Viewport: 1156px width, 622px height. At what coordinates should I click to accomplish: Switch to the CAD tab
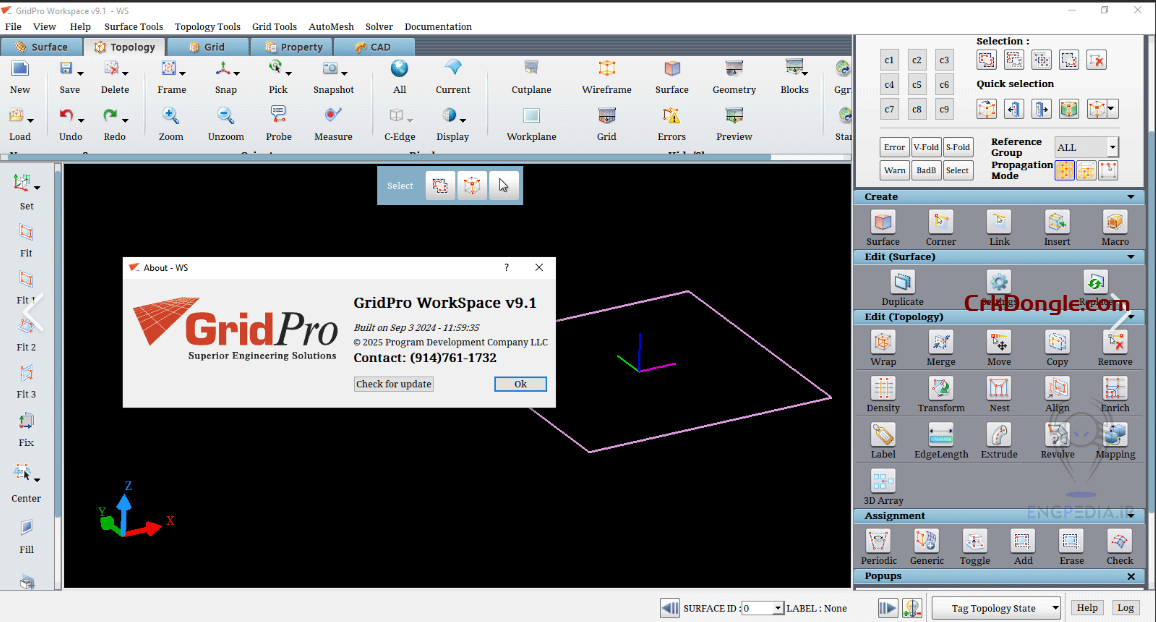pyautogui.click(x=374, y=46)
